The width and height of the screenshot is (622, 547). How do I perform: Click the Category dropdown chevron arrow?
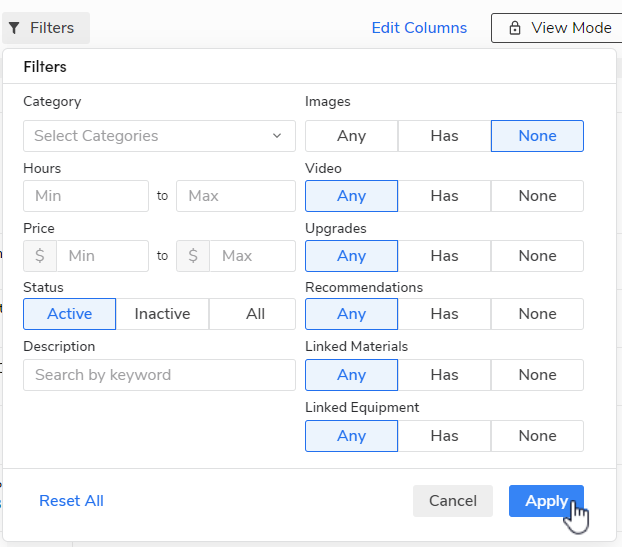click(277, 136)
